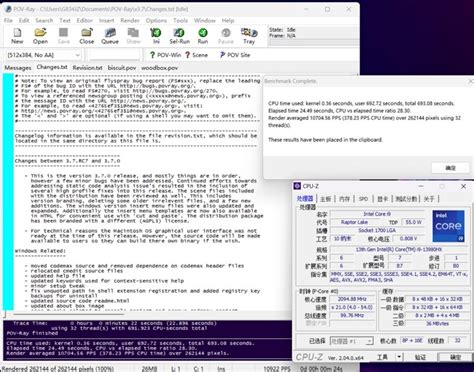Image resolution: width=474 pixels, height=372 pixels.
Task: Click the command-line options input field
Action: (x=114, y=55)
